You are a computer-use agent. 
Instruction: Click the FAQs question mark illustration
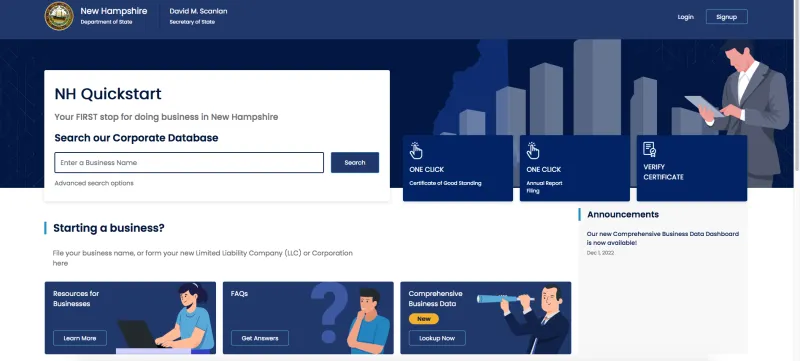329,312
